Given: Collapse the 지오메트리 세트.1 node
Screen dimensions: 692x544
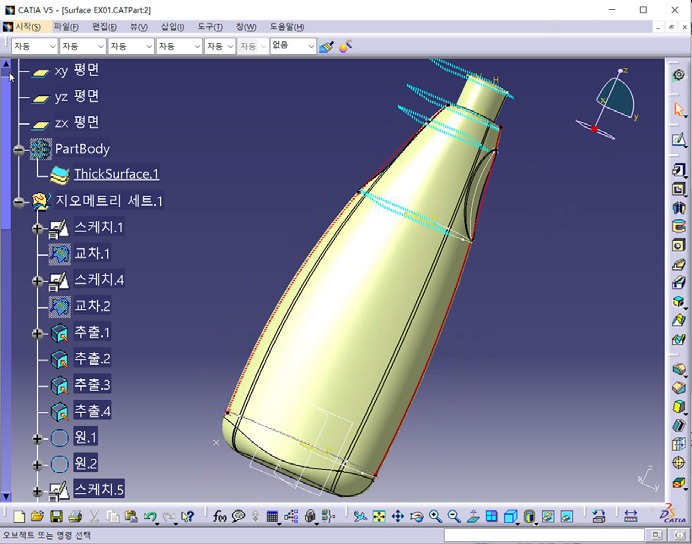Looking at the screenshot, I should tap(18, 201).
